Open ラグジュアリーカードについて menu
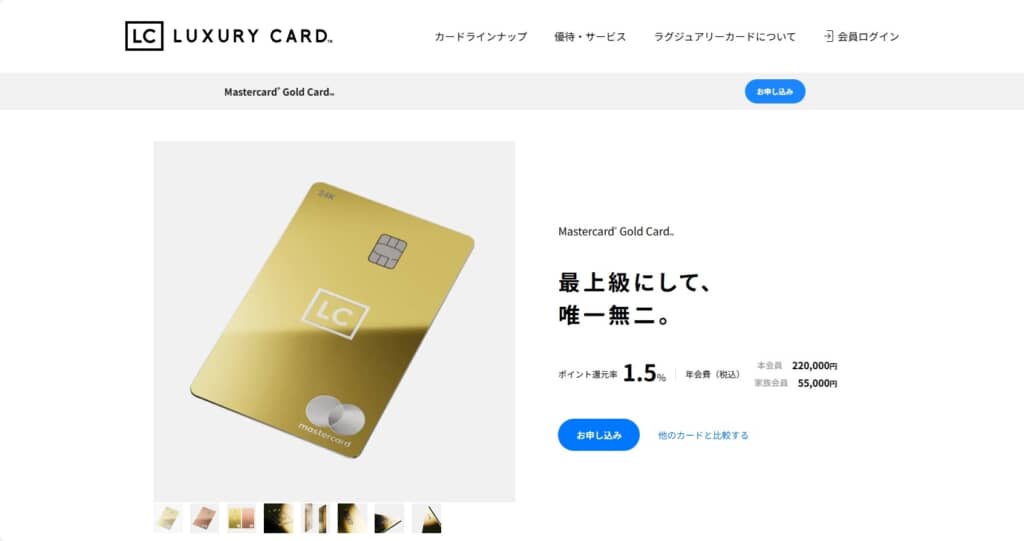The width and height of the screenshot is (1024, 541). (x=725, y=37)
